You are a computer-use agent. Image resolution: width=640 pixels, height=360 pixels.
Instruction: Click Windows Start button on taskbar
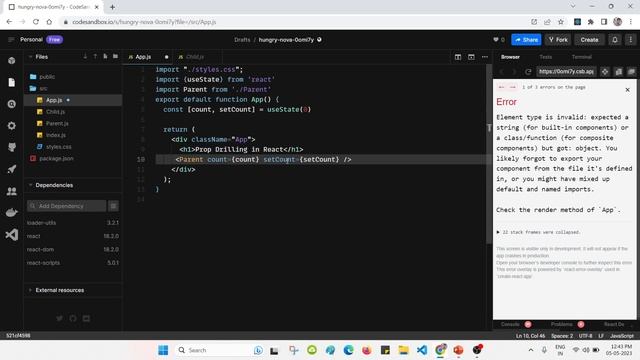pos(163,350)
